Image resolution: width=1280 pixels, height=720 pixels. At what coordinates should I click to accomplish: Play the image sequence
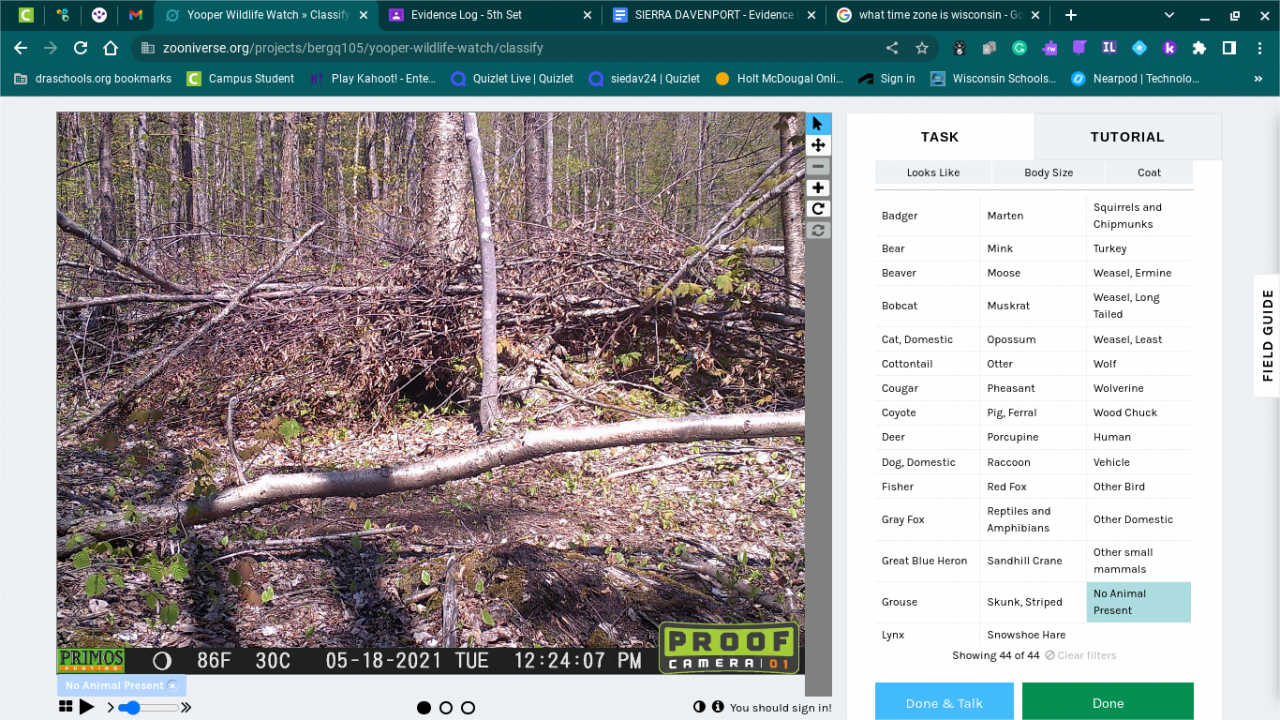(x=87, y=707)
